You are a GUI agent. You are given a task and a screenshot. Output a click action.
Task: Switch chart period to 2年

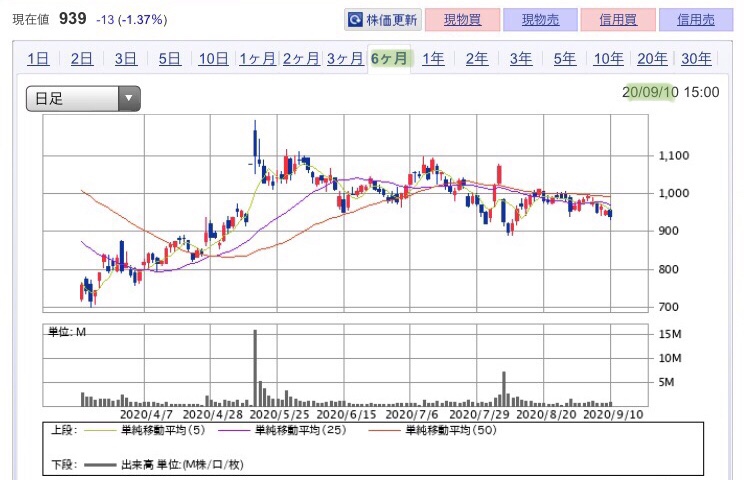(477, 59)
